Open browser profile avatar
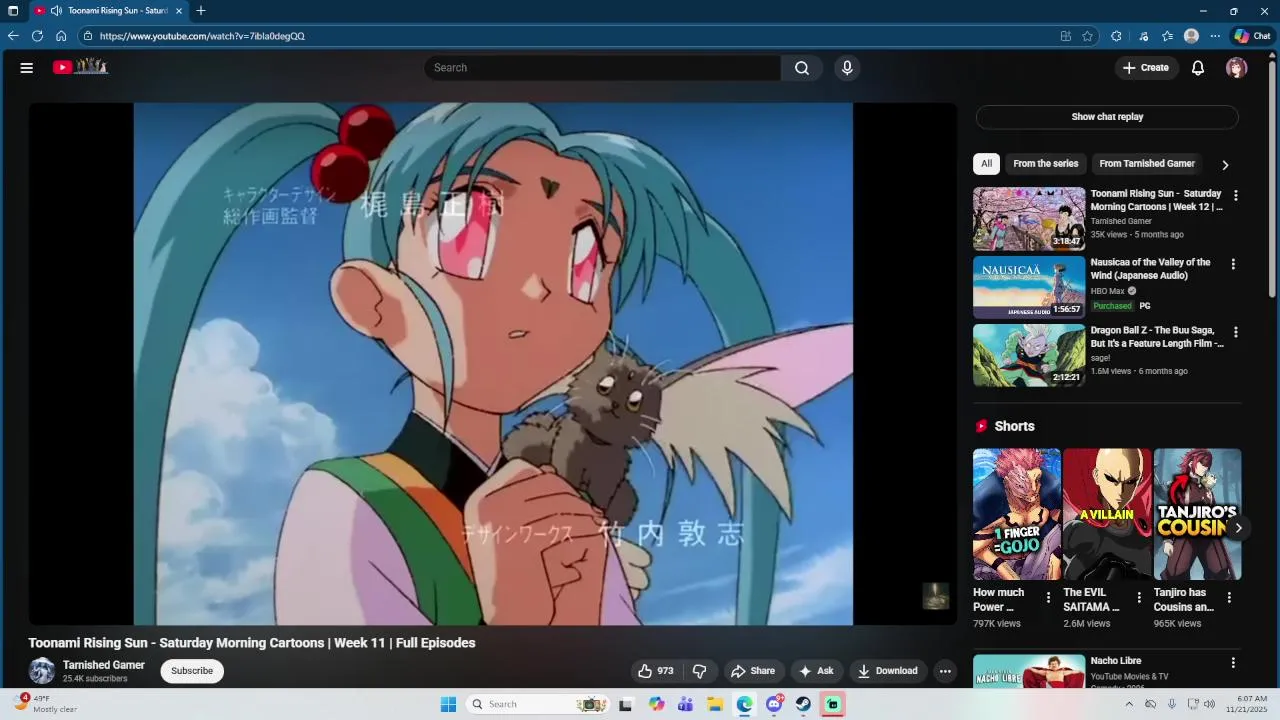The height and width of the screenshot is (720, 1280). pos(1191,36)
